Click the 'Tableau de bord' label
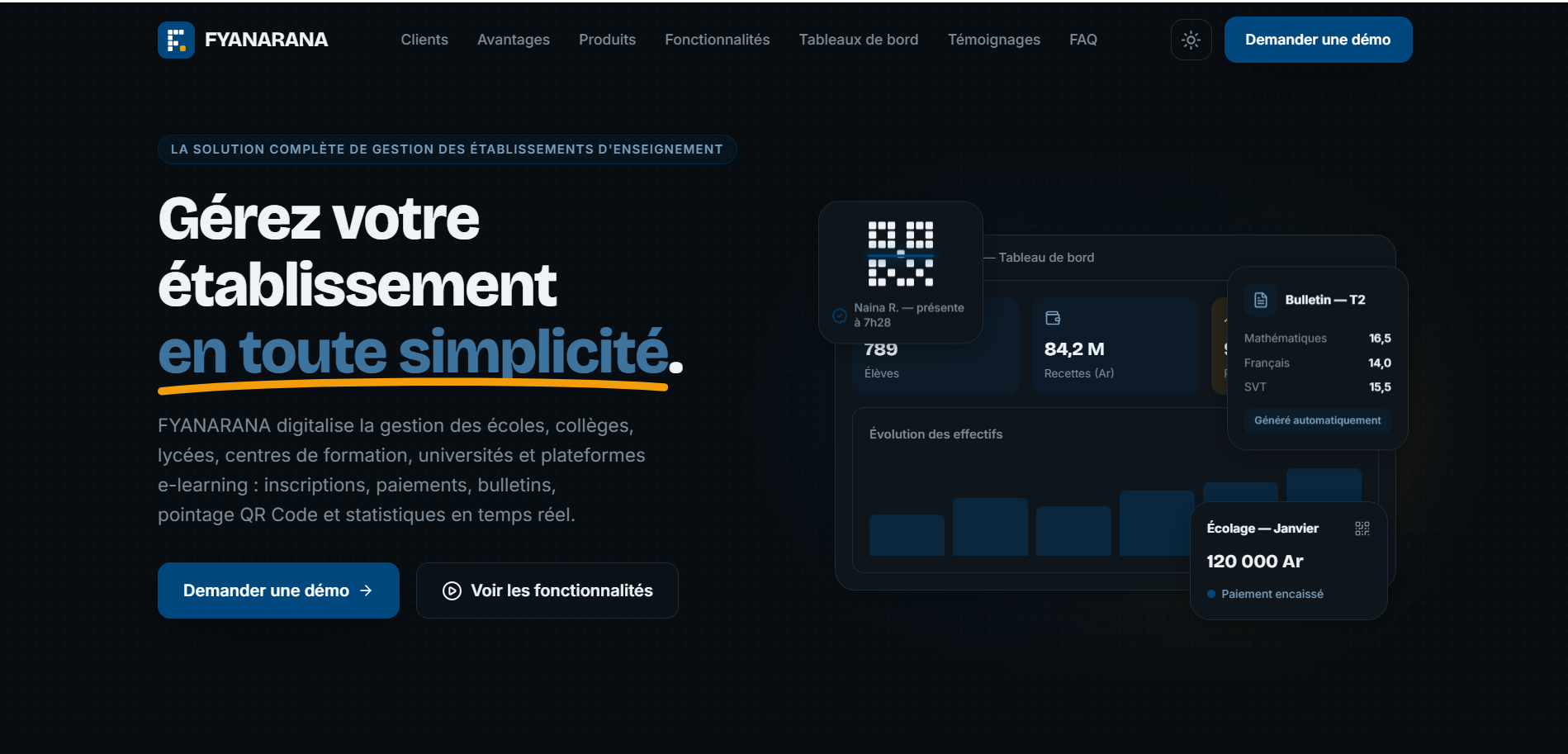1568x754 pixels. pos(1046,258)
